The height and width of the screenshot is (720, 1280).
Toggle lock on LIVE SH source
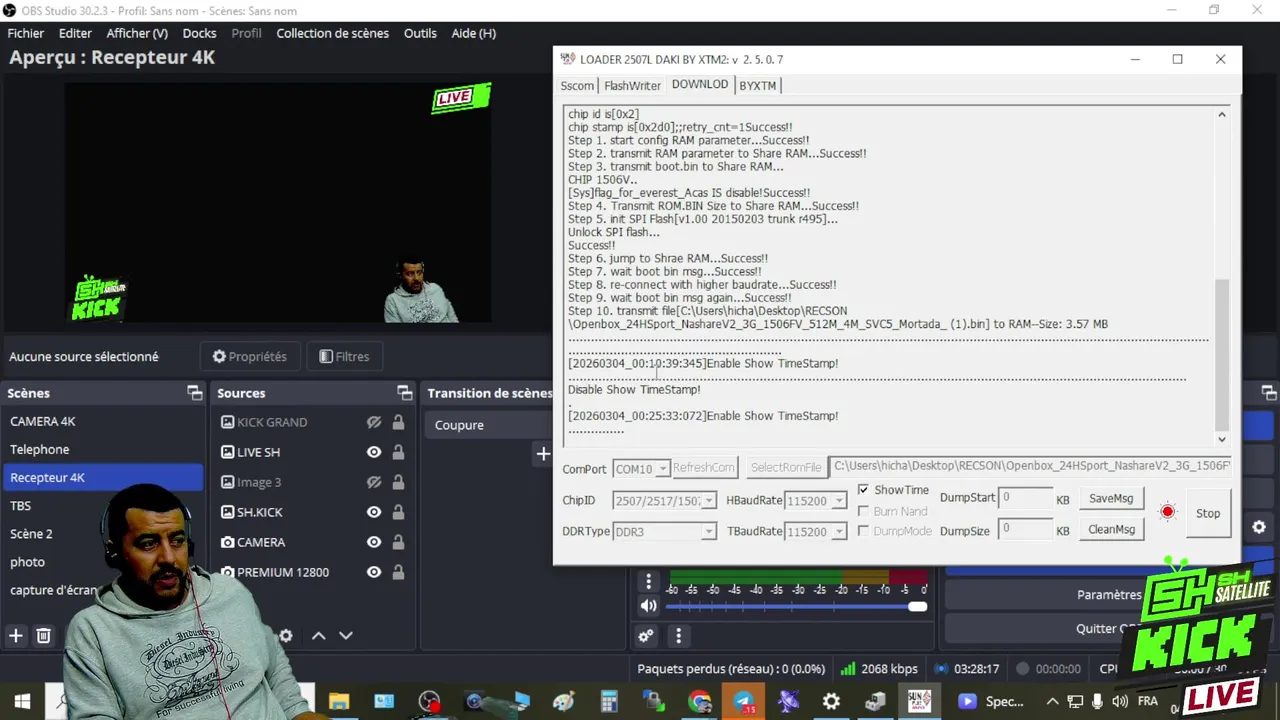tap(398, 452)
